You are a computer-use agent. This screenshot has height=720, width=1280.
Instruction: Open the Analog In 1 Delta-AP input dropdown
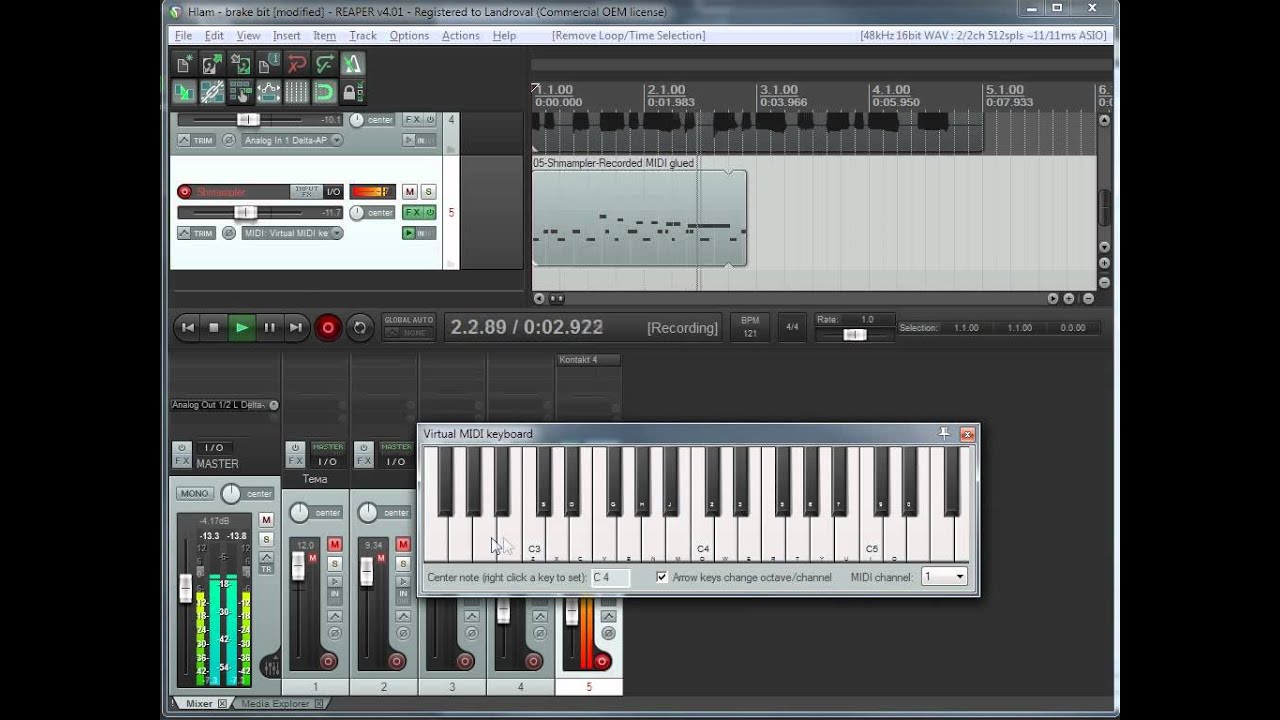tap(292, 140)
